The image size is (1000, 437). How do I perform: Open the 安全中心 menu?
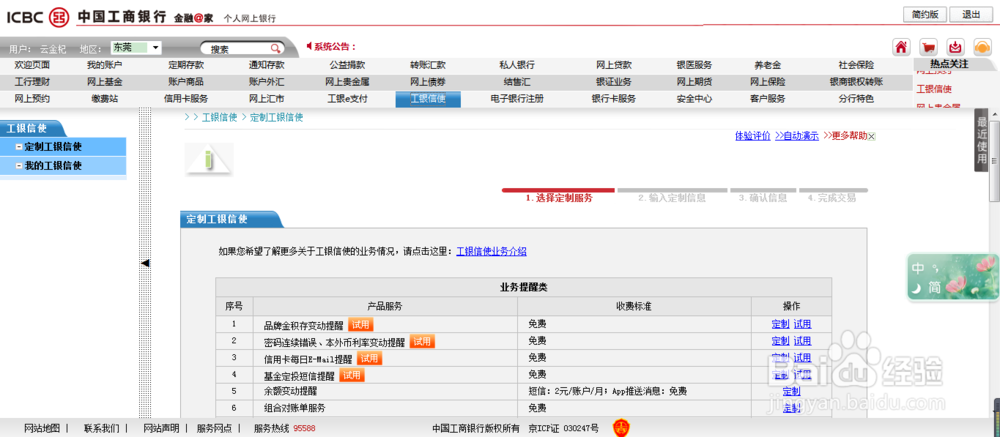(x=695, y=99)
